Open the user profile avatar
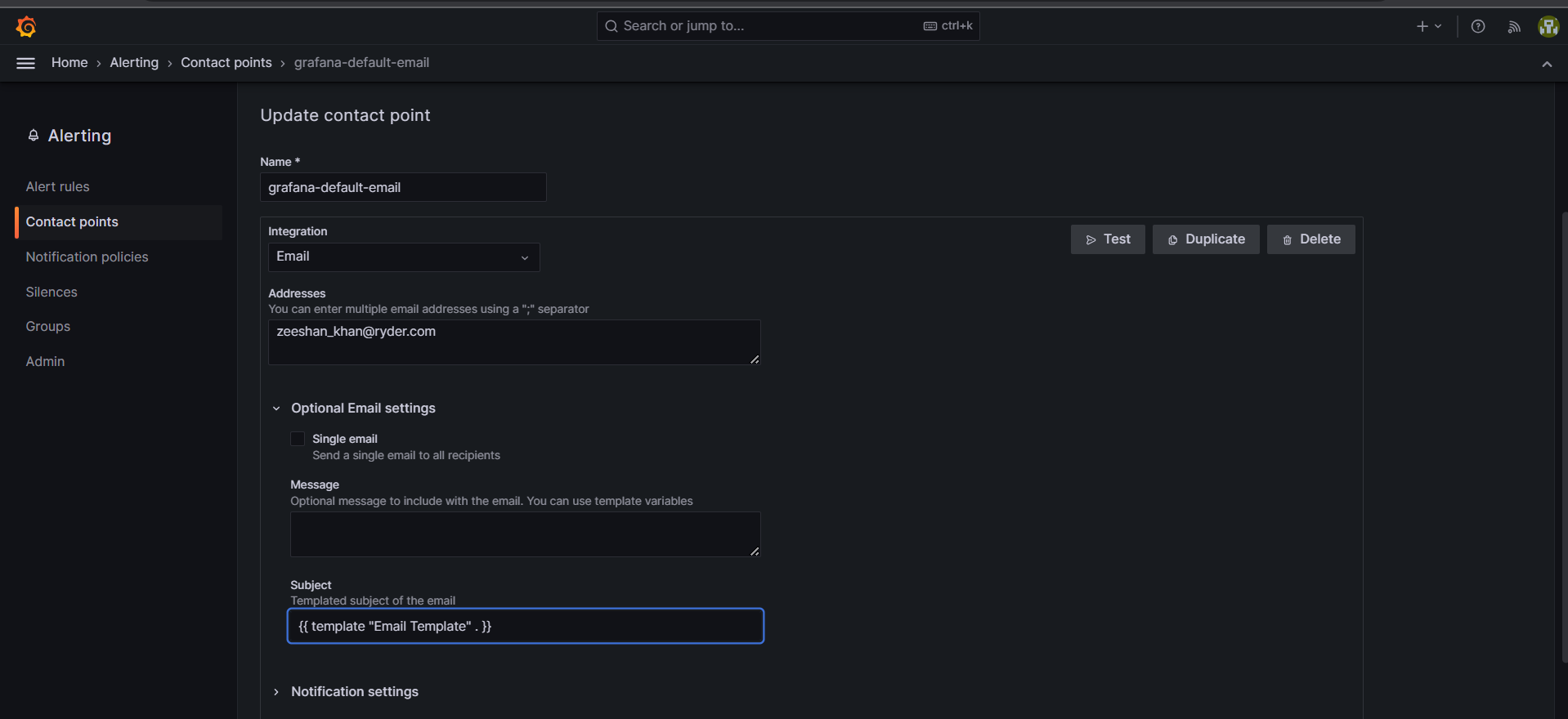This screenshot has width=1568, height=719. pos(1548,26)
